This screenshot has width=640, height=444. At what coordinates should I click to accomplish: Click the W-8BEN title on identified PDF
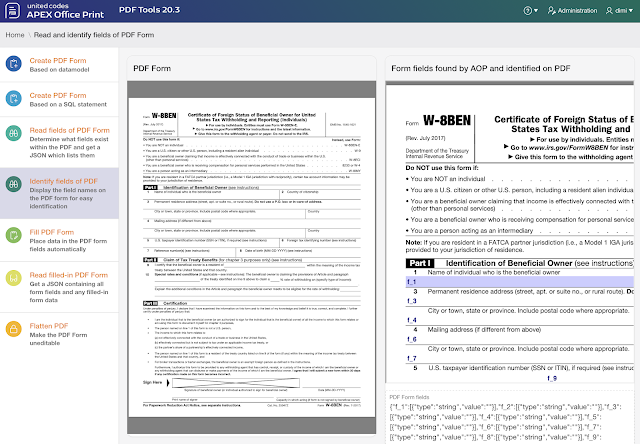tap(447, 120)
